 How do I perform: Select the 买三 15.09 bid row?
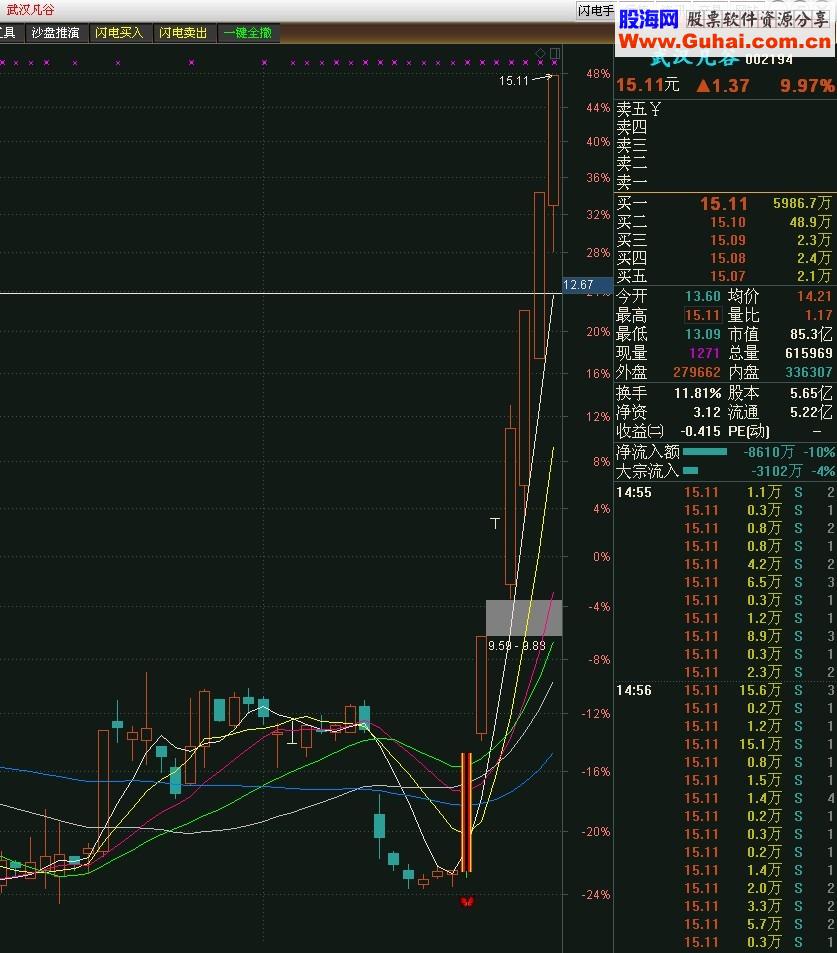tap(725, 240)
